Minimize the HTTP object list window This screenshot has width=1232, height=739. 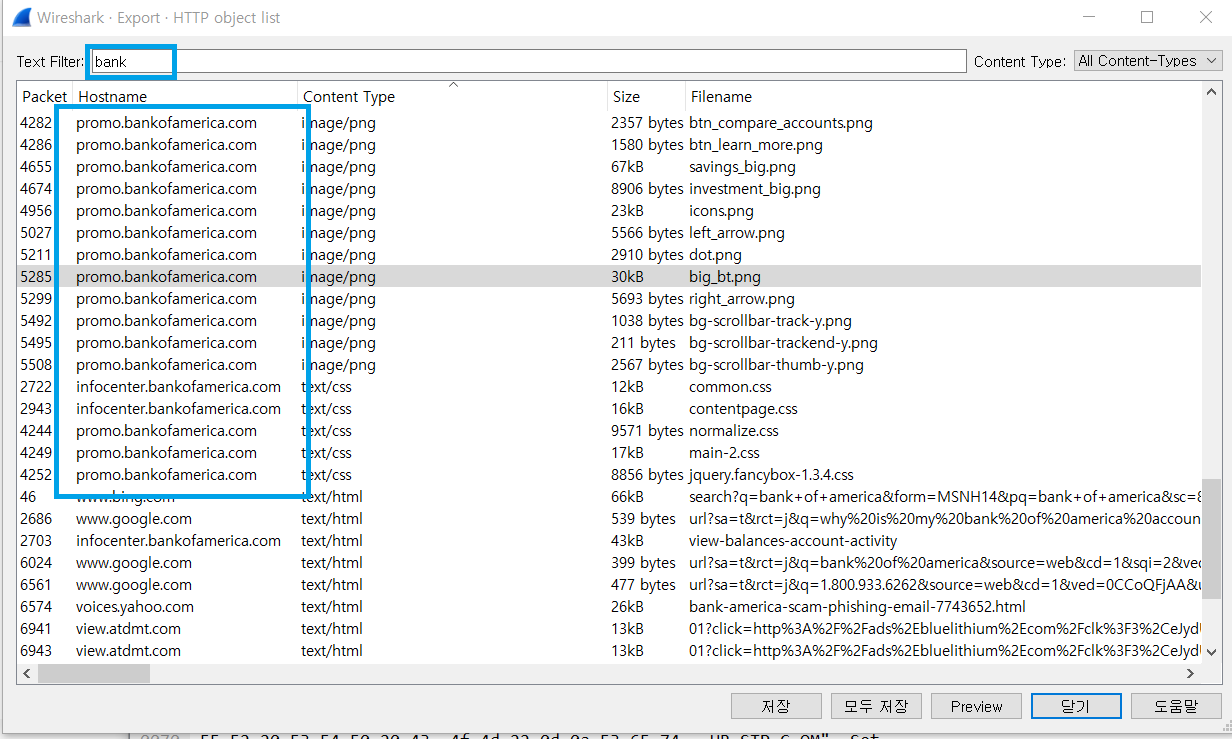pyautogui.click(x=1091, y=17)
